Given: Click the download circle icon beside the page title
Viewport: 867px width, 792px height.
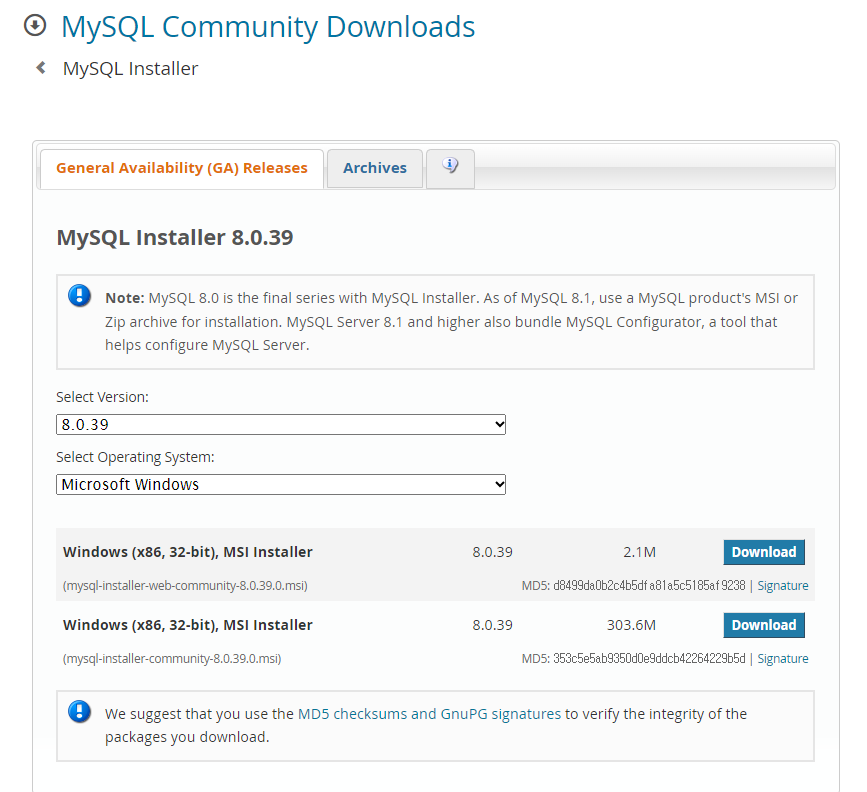Looking at the screenshot, I should click(35, 25).
